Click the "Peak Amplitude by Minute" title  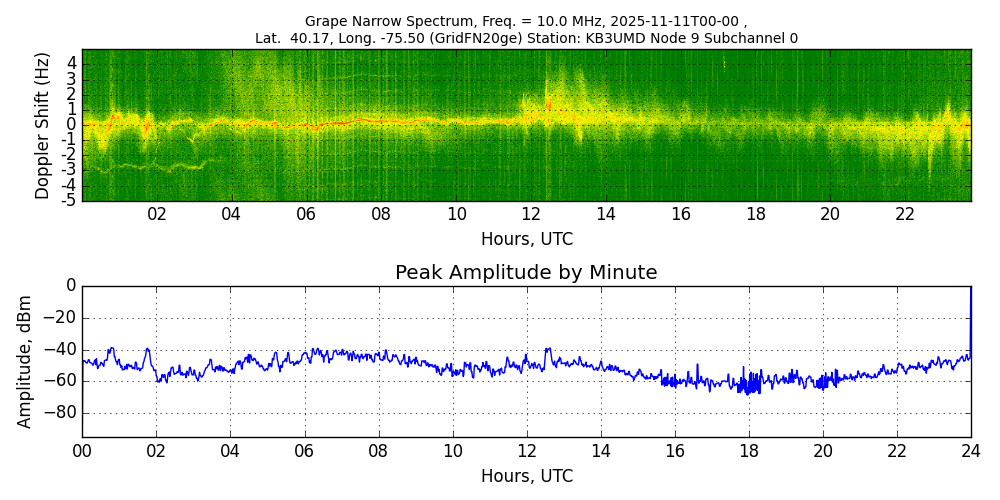click(x=526, y=273)
